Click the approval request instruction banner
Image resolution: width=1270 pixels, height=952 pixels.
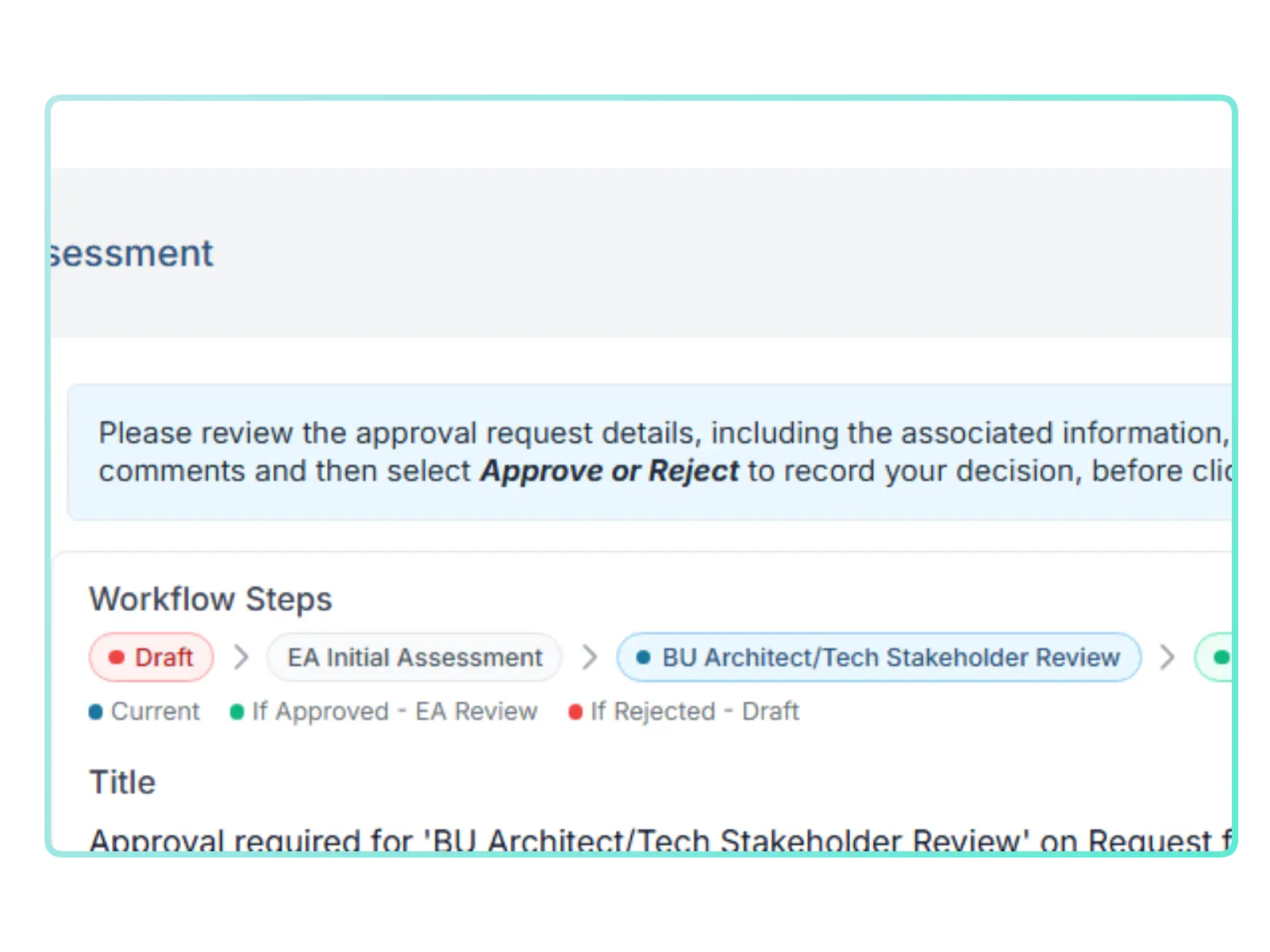pos(649,452)
